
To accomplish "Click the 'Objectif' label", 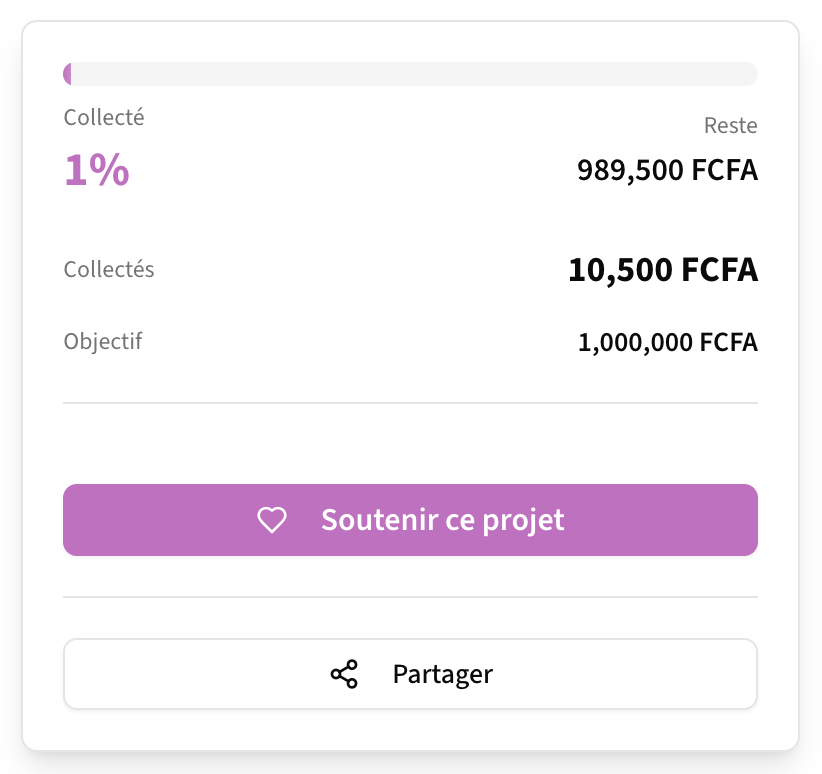I will (102, 341).
